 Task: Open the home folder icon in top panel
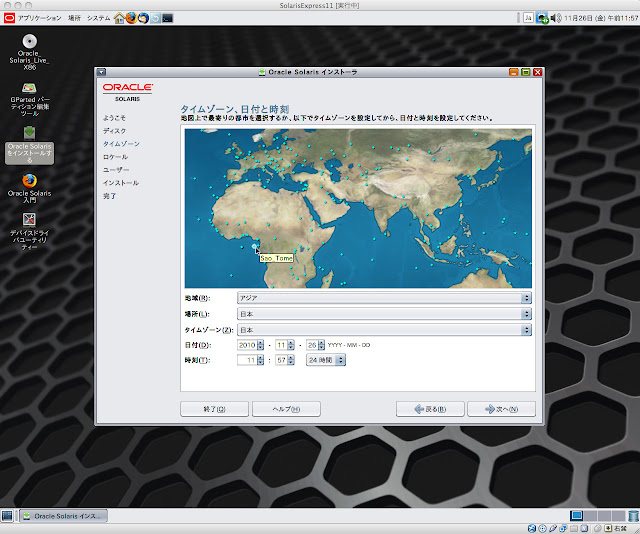point(119,18)
